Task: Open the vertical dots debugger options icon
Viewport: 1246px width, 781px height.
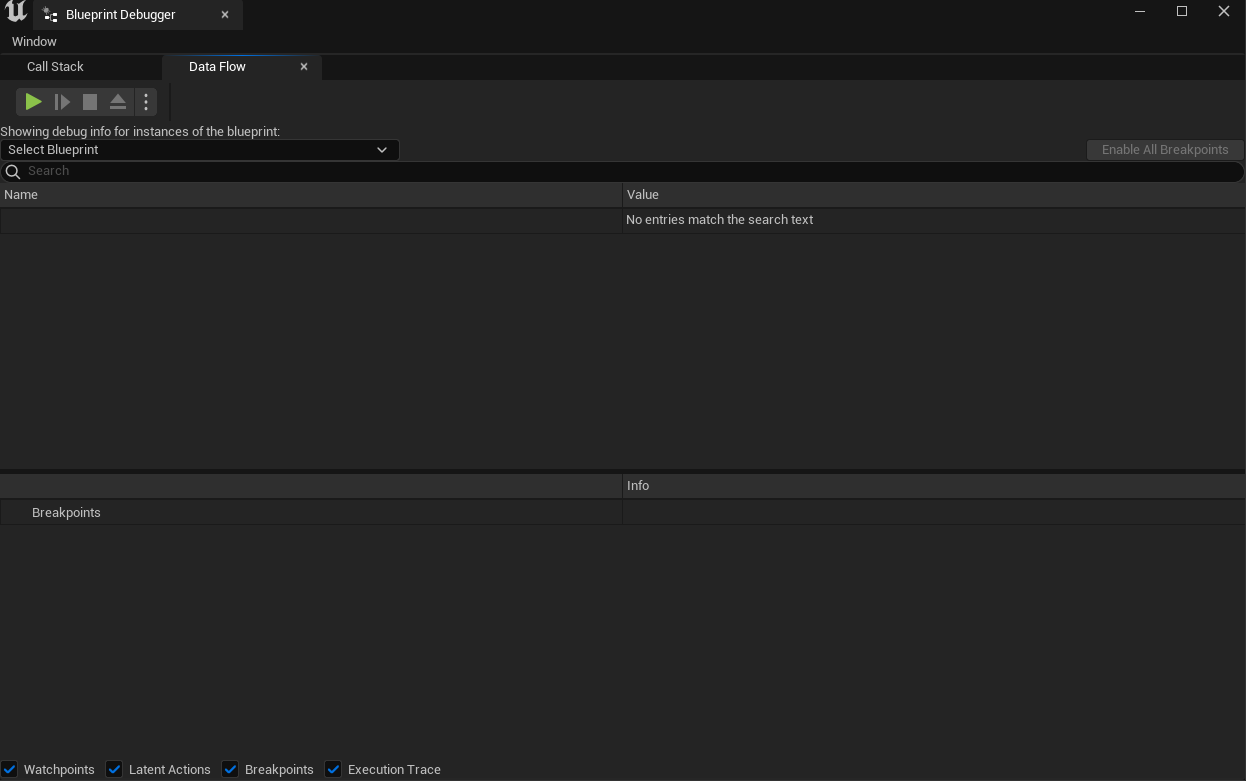Action: pyautogui.click(x=145, y=101)
